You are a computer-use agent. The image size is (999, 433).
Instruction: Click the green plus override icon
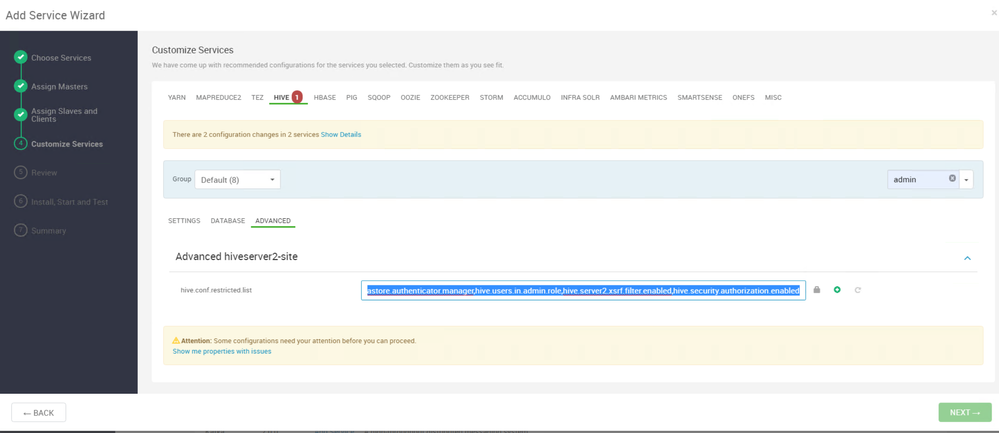(837, 290)
